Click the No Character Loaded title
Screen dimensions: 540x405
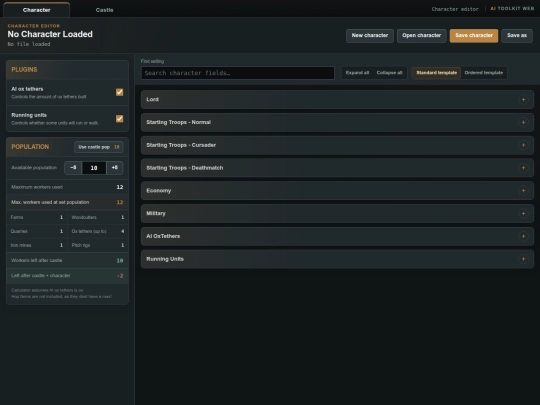[x=50, y=34]
